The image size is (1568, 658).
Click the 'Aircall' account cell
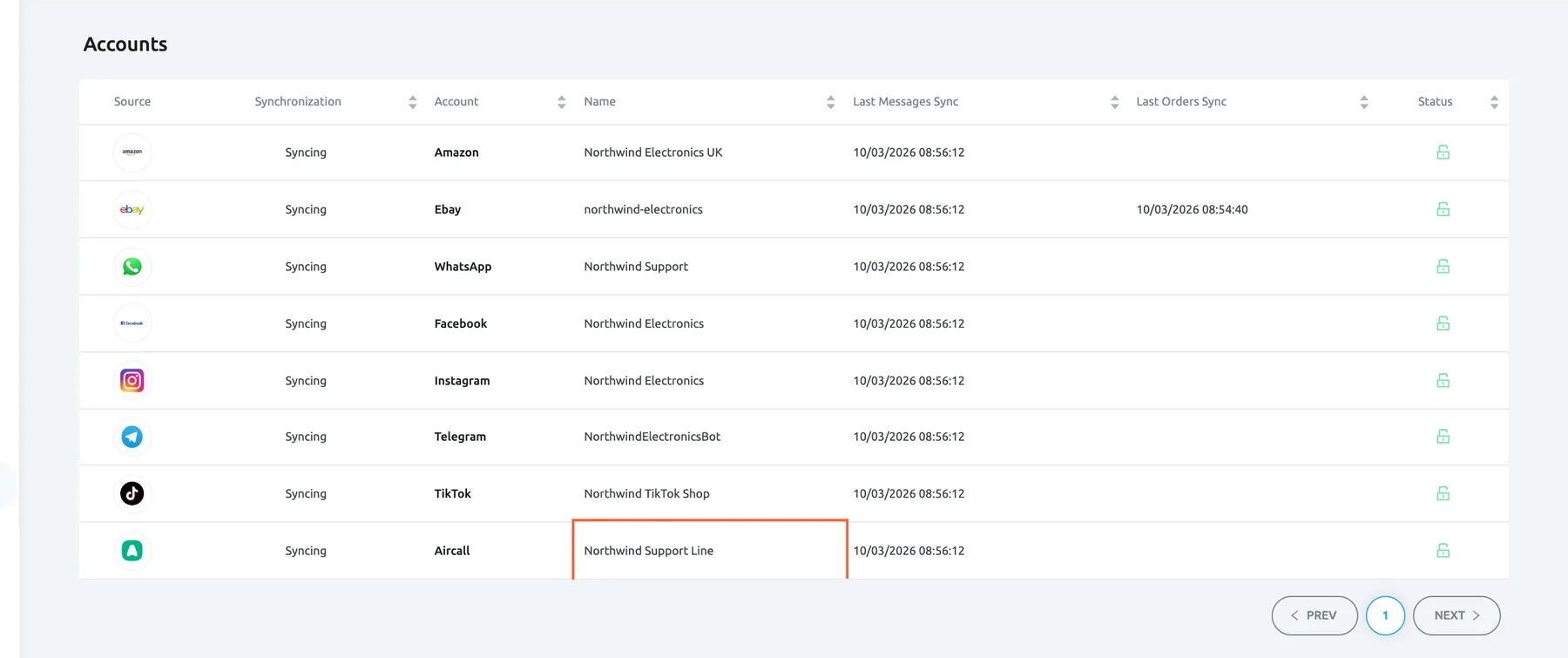click(452, 551)
